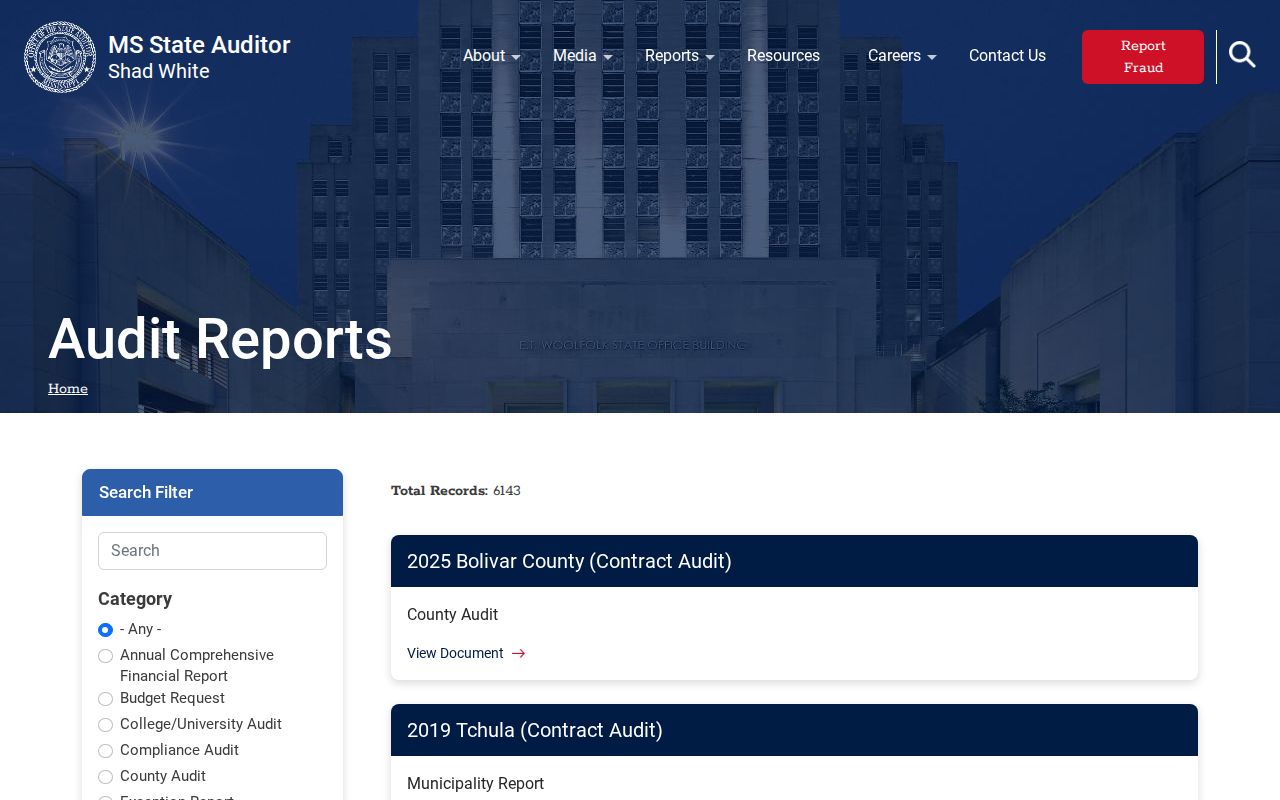The height and width of the screenshot is (800, 1280).
Task: Click the Audit Reports page title
Action: 220,339
